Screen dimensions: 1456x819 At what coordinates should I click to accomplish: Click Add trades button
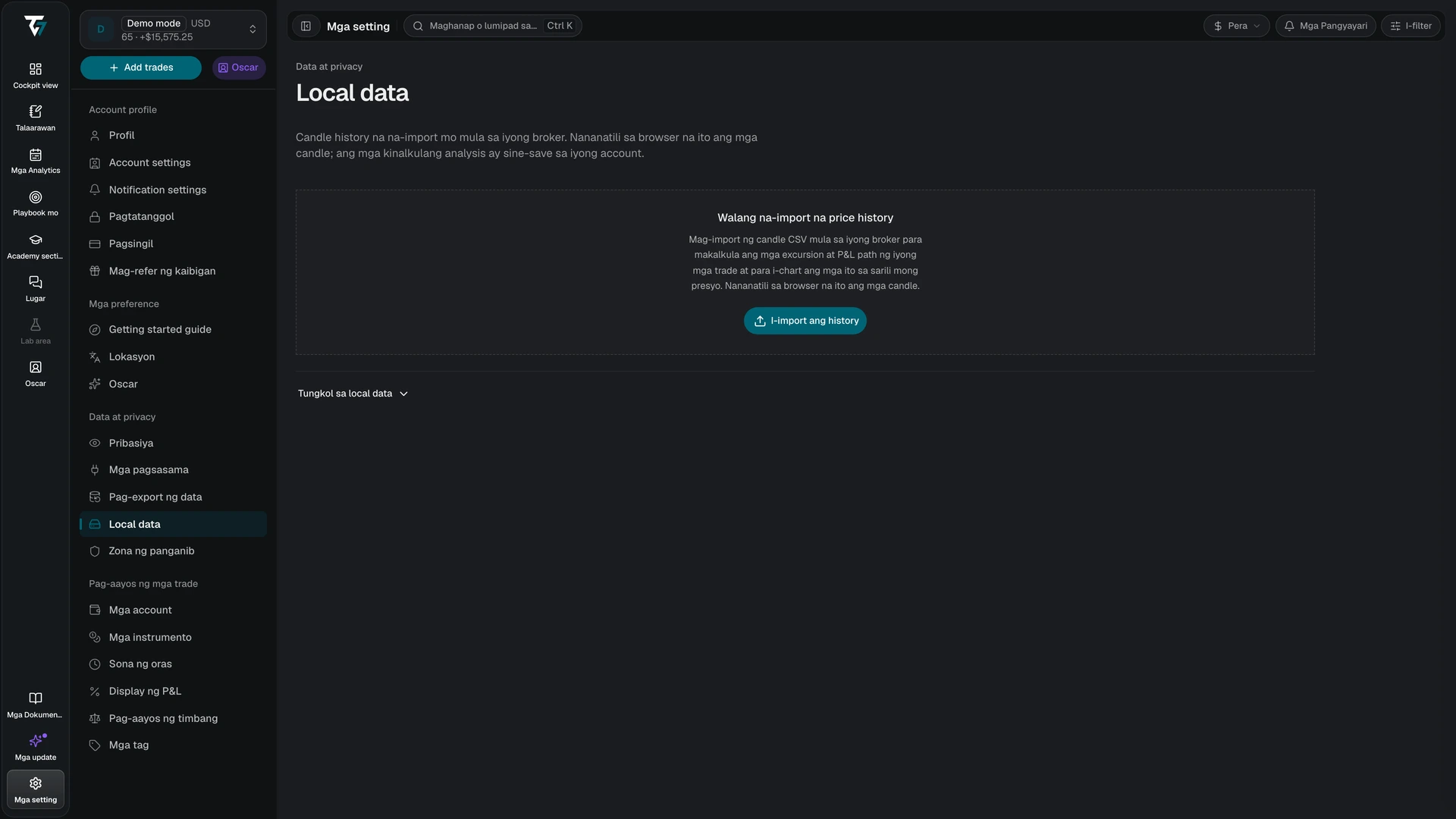[x=141, y=67]
